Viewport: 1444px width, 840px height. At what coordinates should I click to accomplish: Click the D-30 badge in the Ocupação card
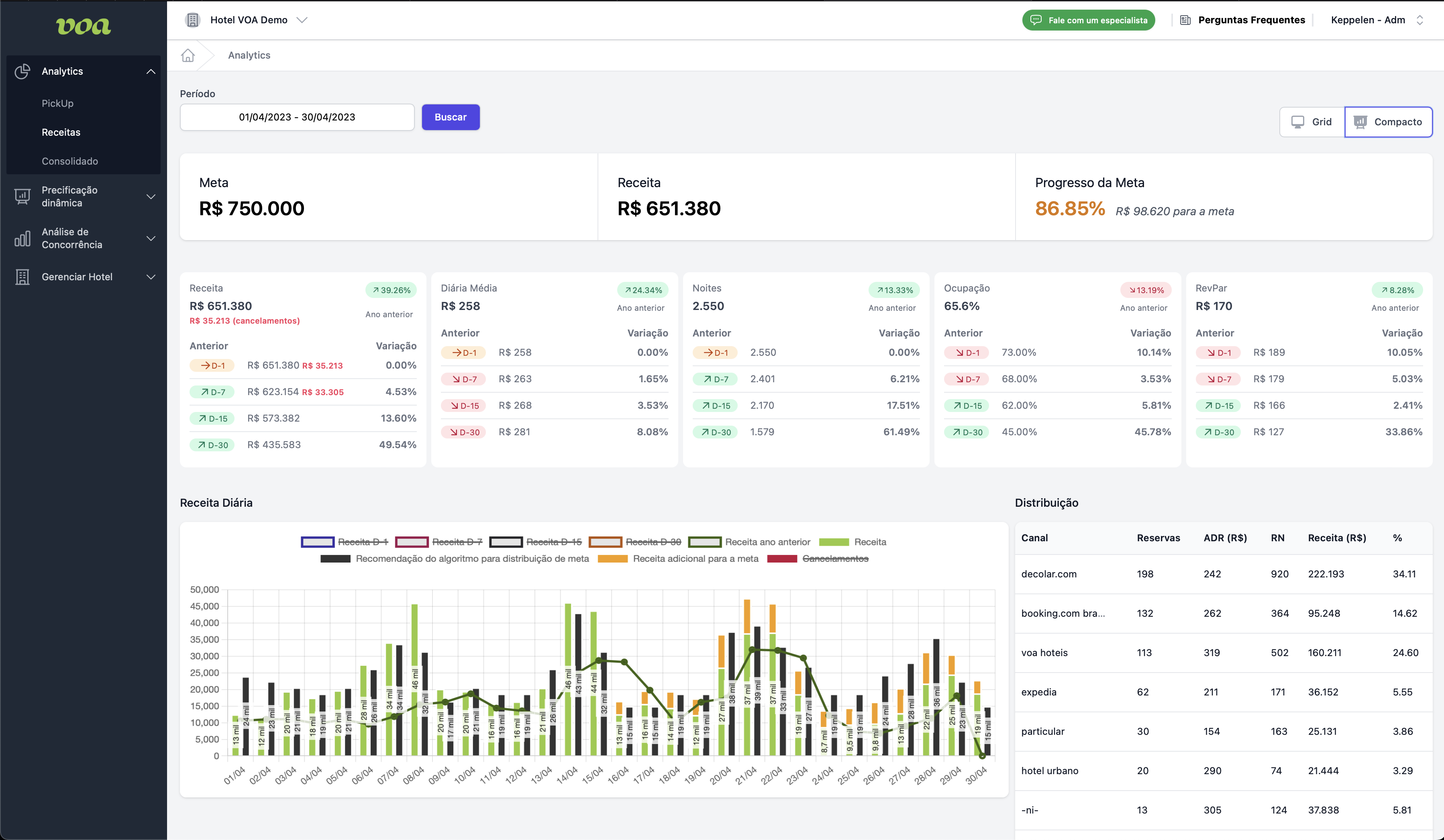(x=967, y=432)
